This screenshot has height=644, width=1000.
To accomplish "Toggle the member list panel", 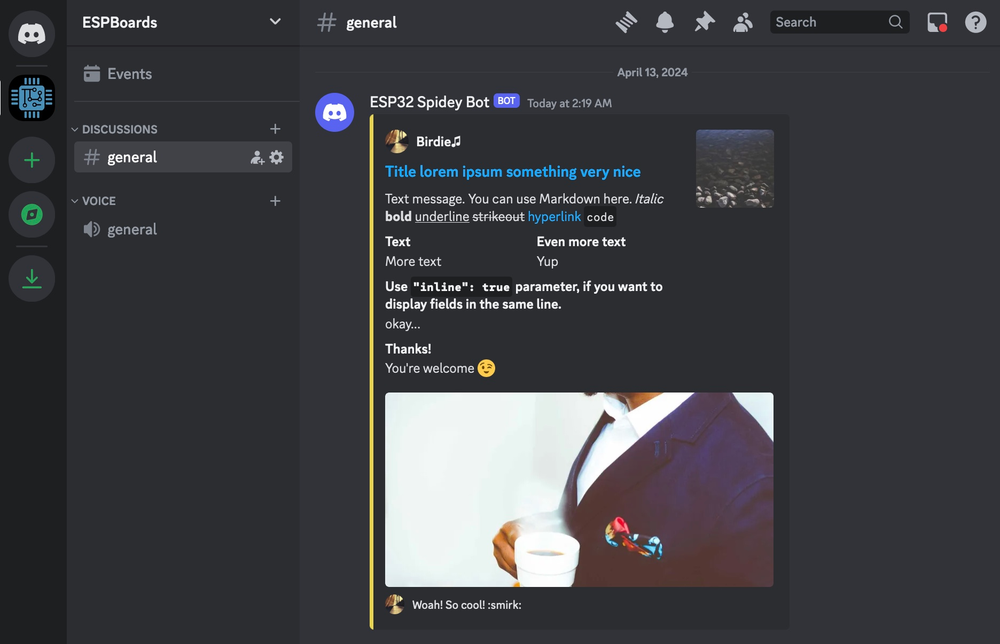I will [x=743, y=22].
